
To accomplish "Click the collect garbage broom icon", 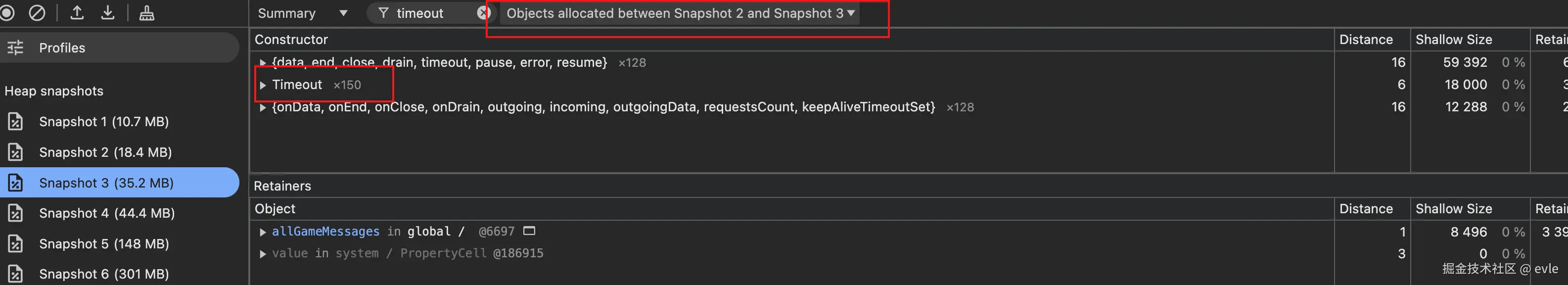I will (147, 13).
